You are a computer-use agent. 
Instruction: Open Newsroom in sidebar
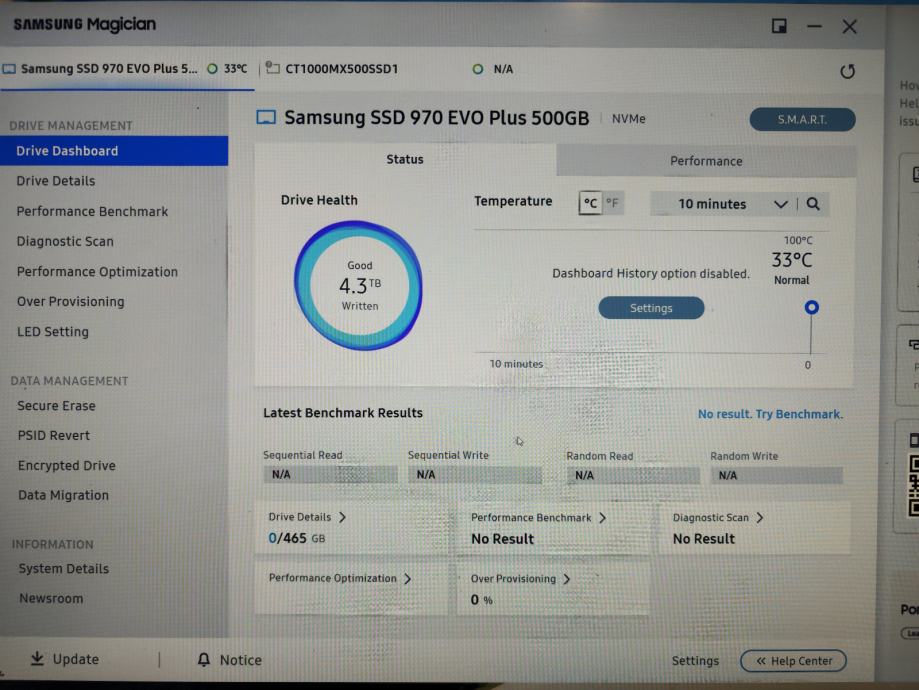pyautogui.click(x=51, y=599)
